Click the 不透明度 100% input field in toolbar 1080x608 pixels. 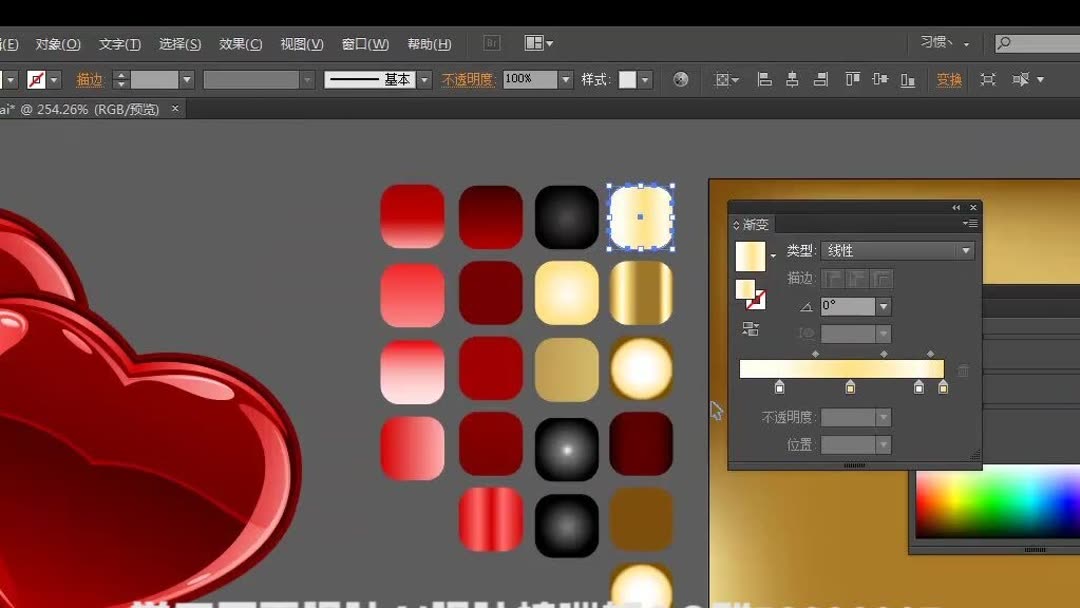[x=530, y=80]
